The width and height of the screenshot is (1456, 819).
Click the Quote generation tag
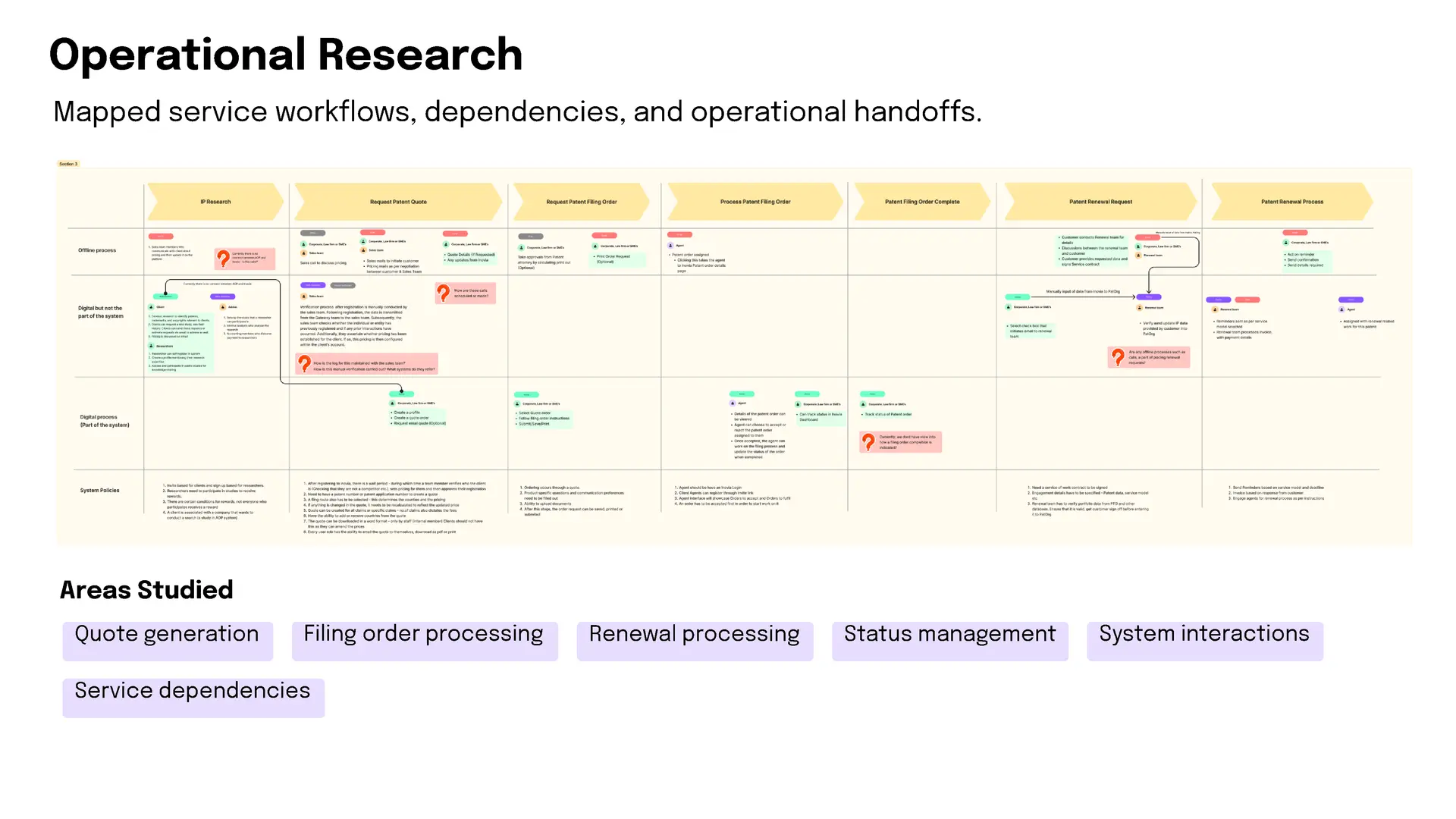click(168, 641)
